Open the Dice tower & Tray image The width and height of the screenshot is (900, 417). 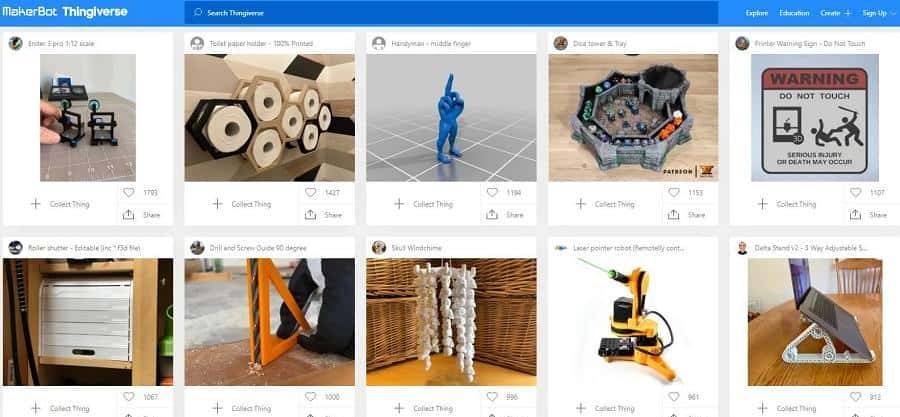(x=633, y=118)
